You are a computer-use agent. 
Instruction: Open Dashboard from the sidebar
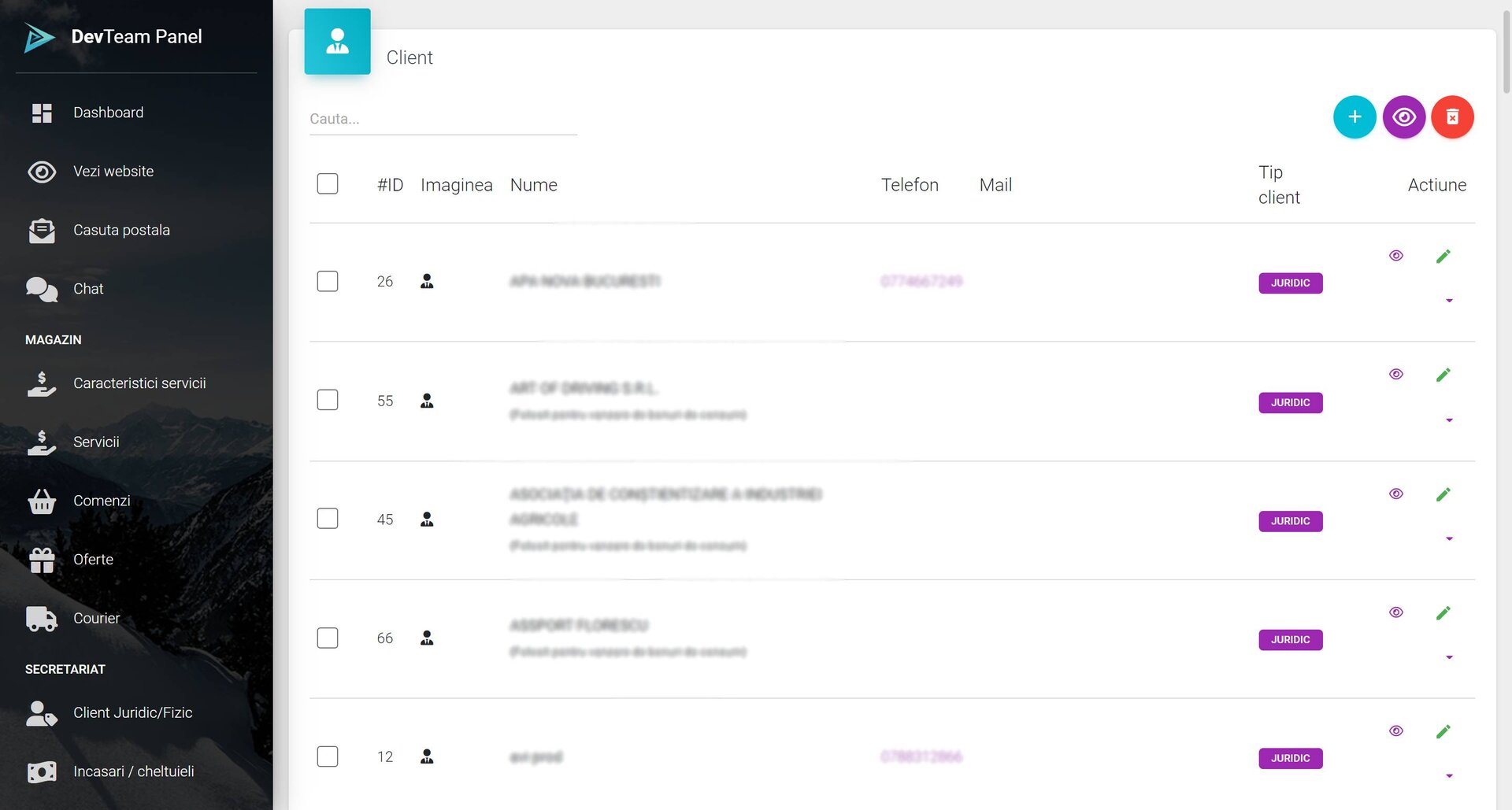108,113
